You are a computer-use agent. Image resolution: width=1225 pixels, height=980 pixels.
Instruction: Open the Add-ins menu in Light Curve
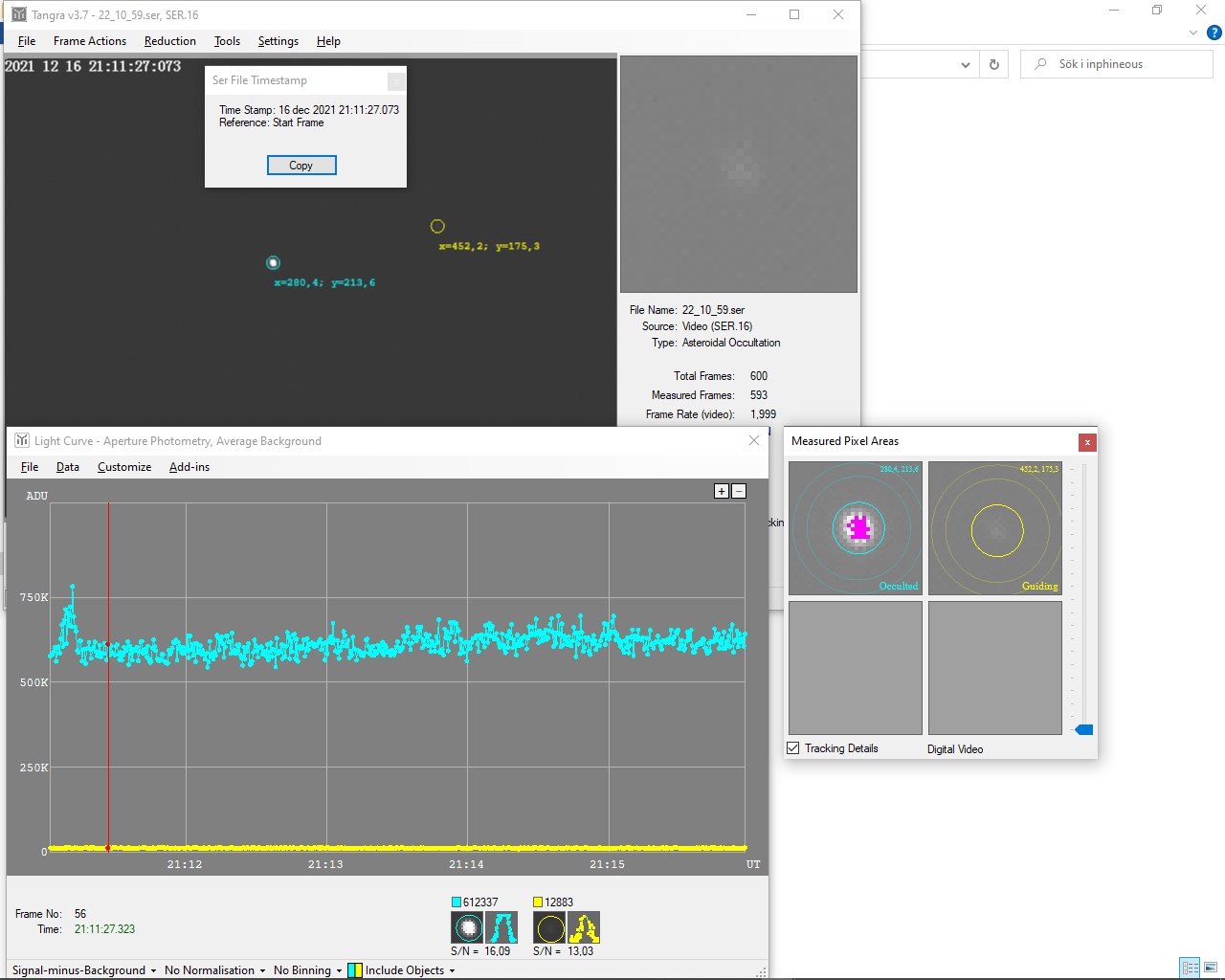point(189,467)
